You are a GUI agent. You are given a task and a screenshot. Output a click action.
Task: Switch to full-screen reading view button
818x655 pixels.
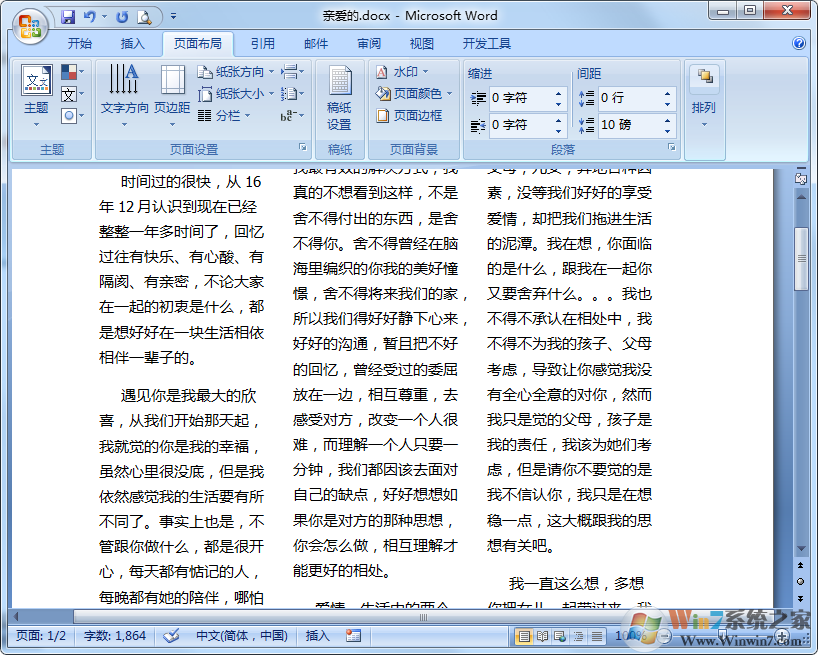click(541, 636)
